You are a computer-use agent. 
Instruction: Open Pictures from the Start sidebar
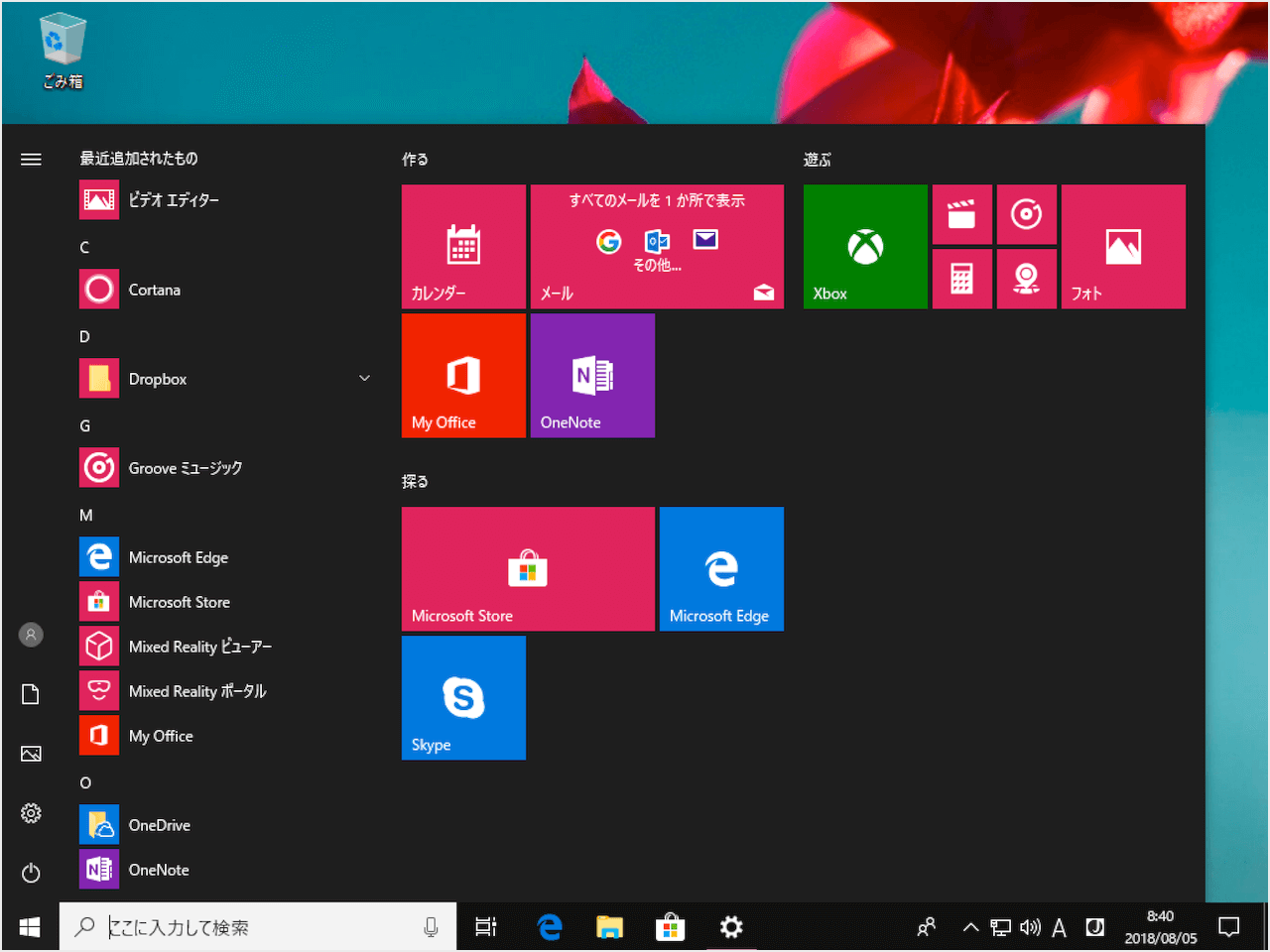(31, 754)
